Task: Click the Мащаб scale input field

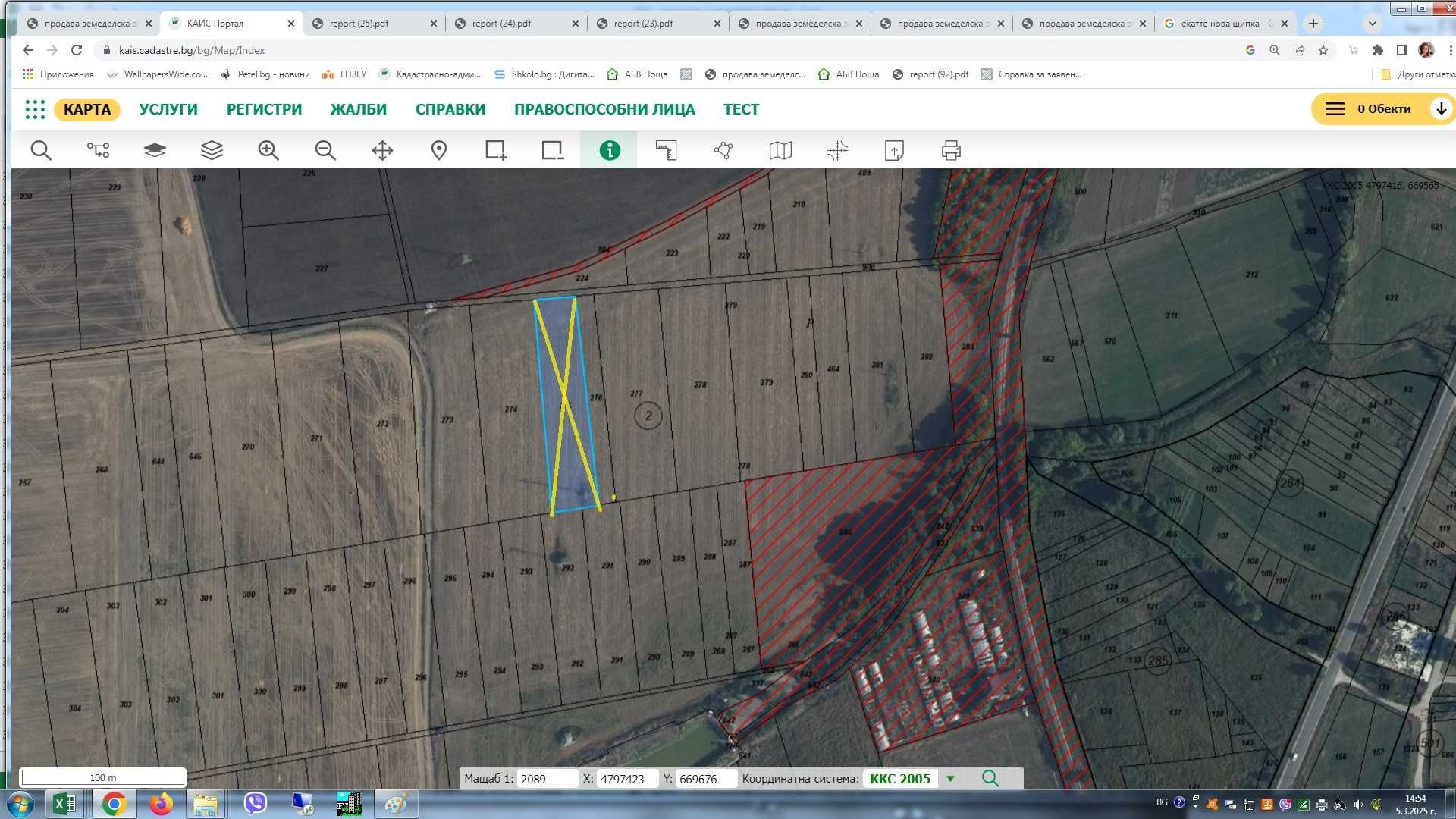Action: coord(546,779)
